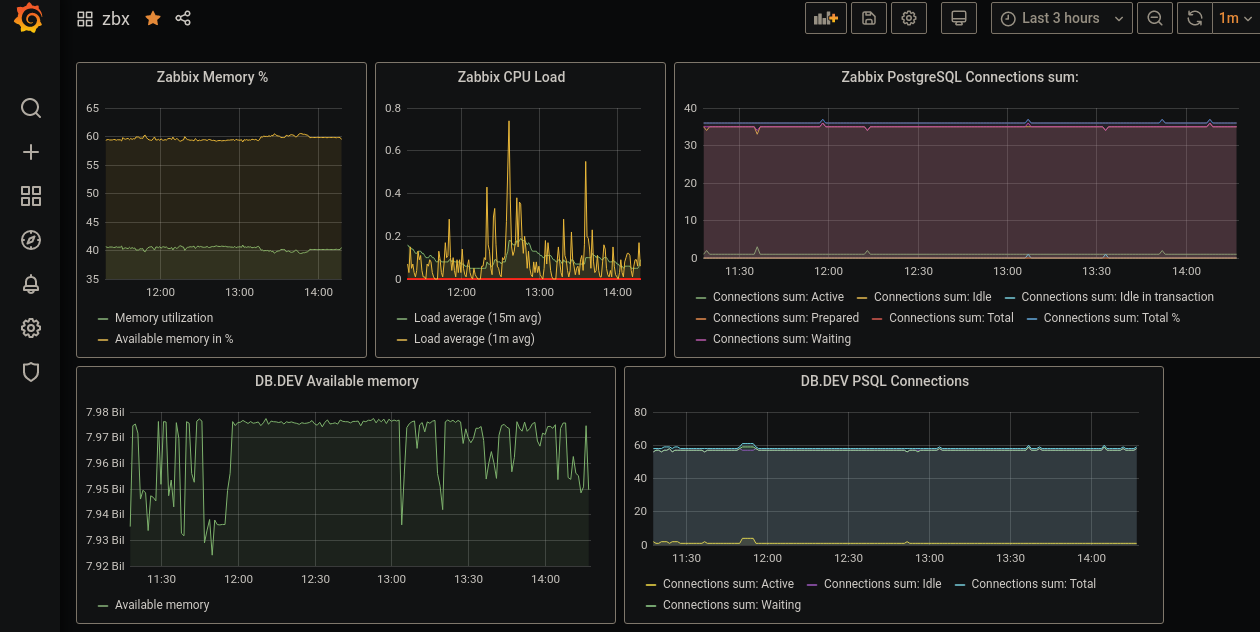Share the zbx dashboard
This screenshot has height=632, width=1260.
point(183,19)
